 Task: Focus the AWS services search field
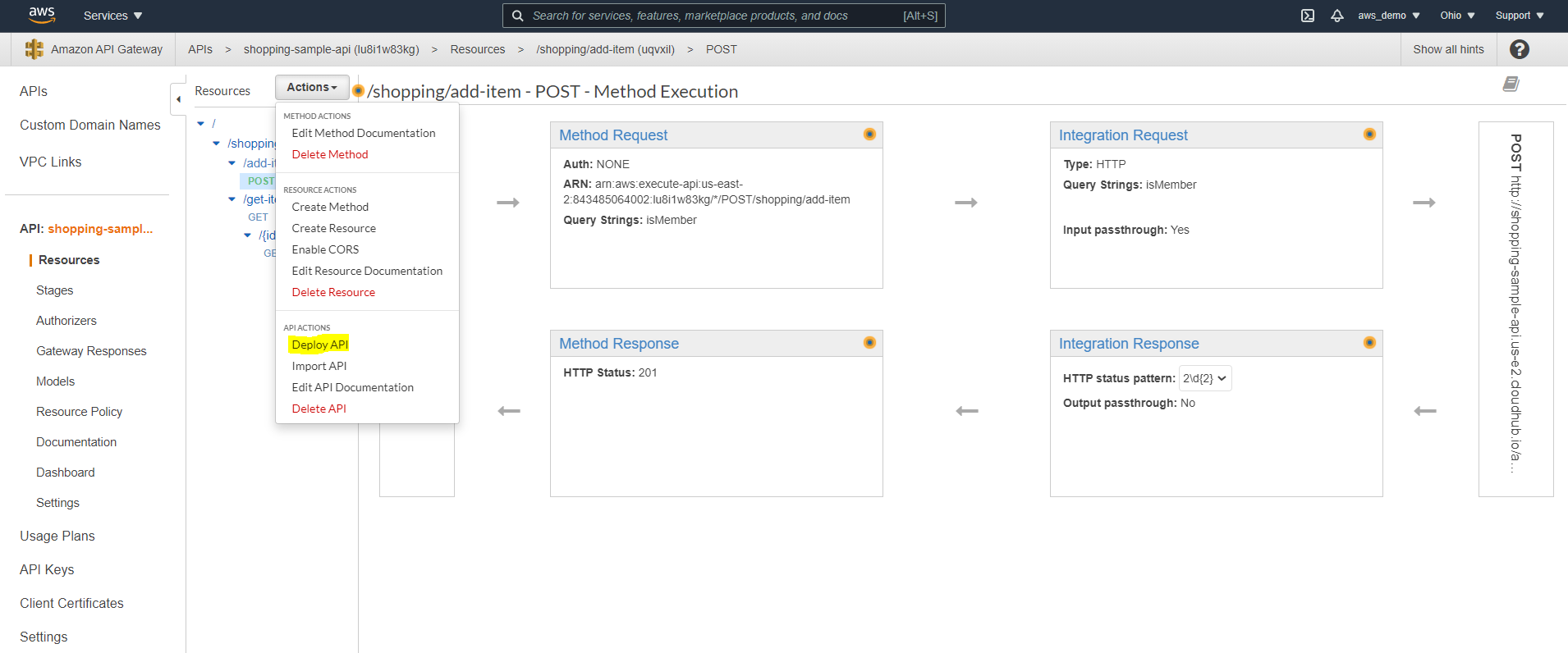(724, 16)
